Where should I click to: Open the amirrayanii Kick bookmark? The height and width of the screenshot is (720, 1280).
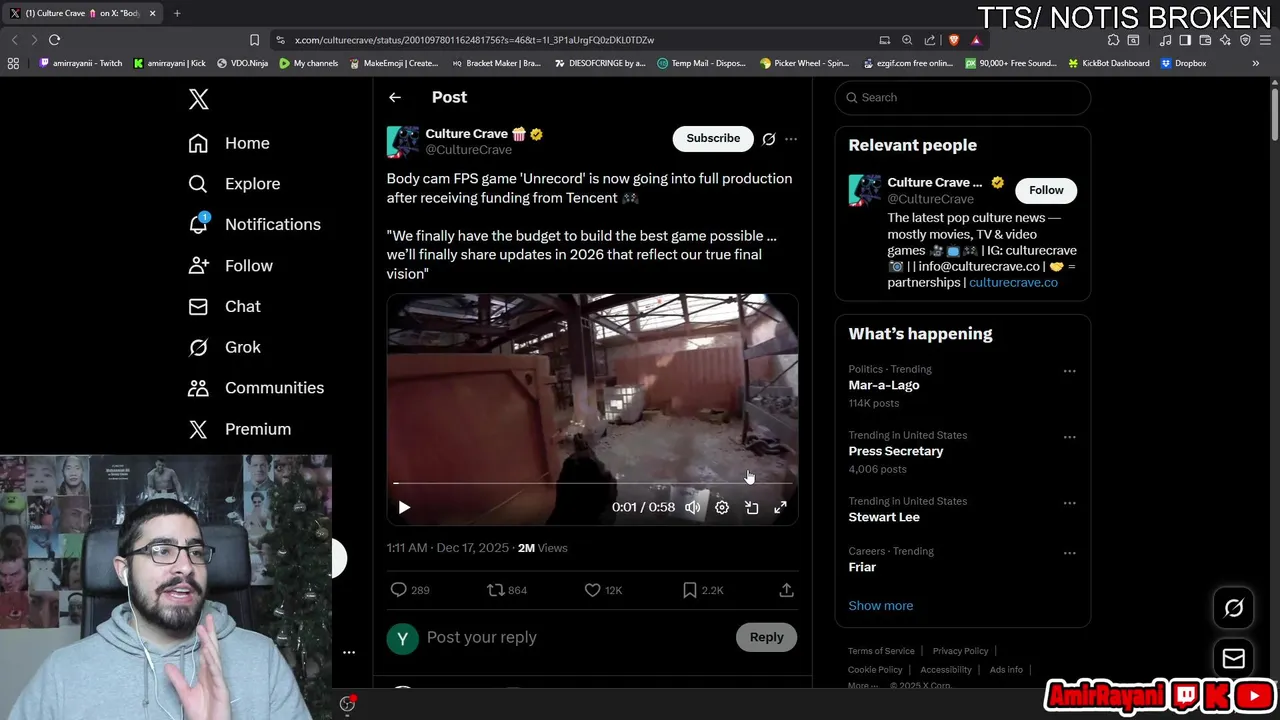click(170, 63)
